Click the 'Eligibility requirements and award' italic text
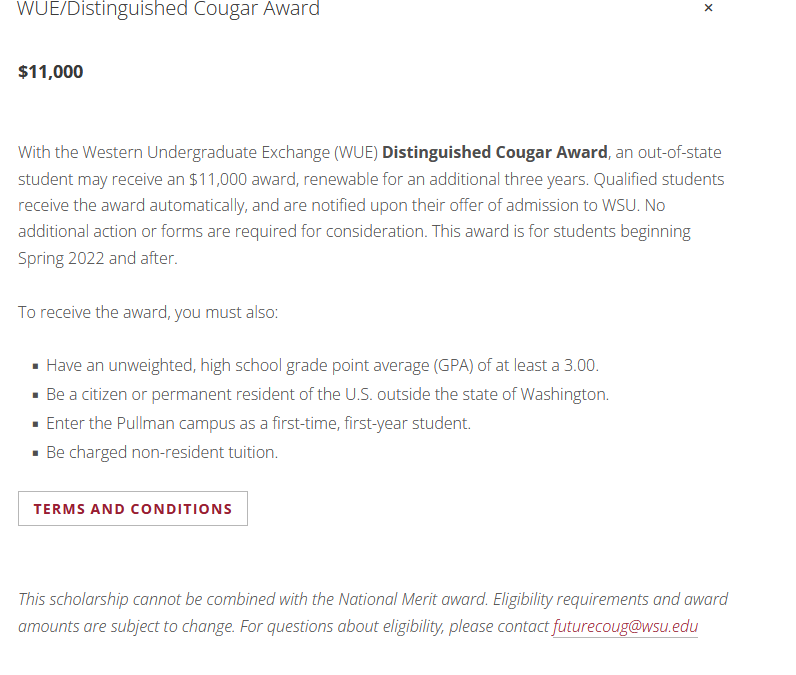The width and height of the screenshot is (796, 675). pos(611,599)
